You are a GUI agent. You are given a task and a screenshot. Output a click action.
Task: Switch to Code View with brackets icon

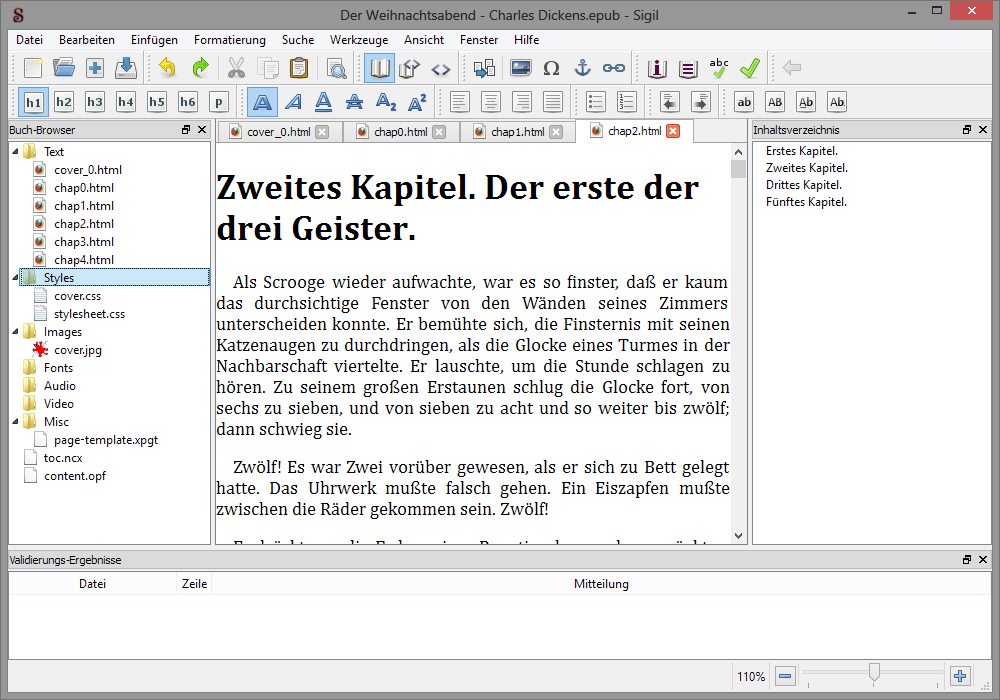tap(441, 68)
